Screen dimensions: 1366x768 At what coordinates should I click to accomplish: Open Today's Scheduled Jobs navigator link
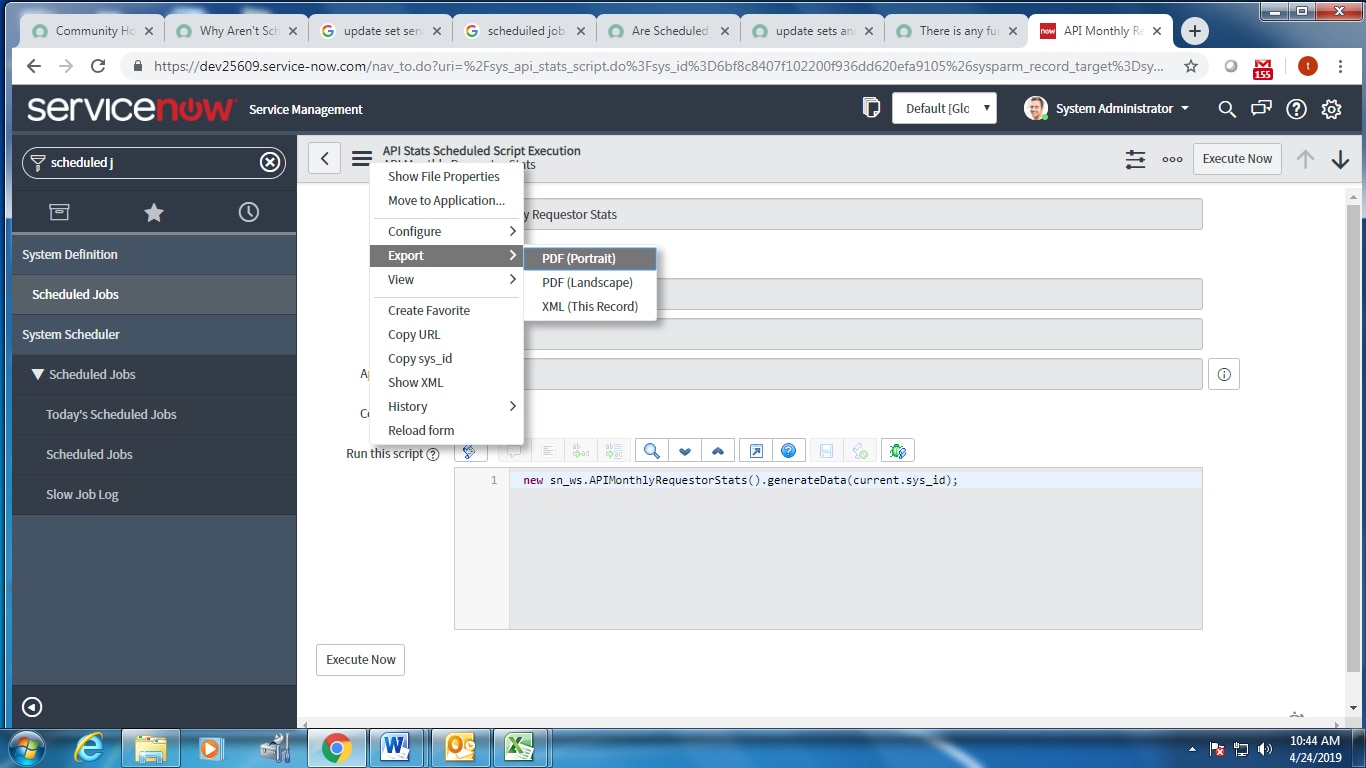tap(111, 414)
